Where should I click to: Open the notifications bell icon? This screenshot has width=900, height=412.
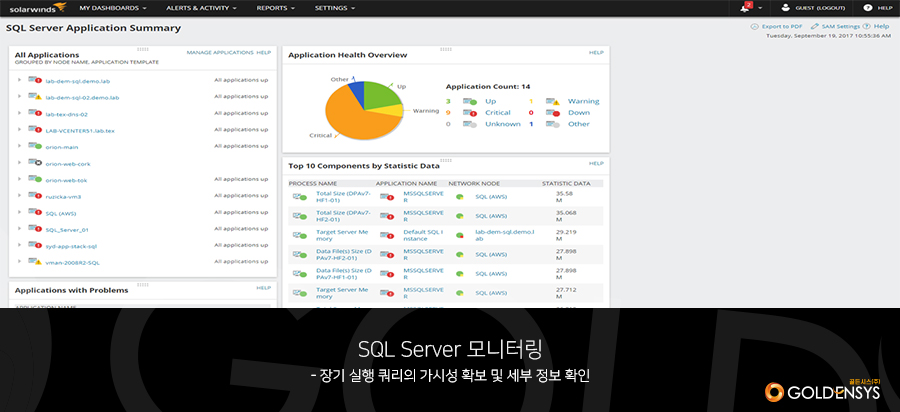click(746, 7)
